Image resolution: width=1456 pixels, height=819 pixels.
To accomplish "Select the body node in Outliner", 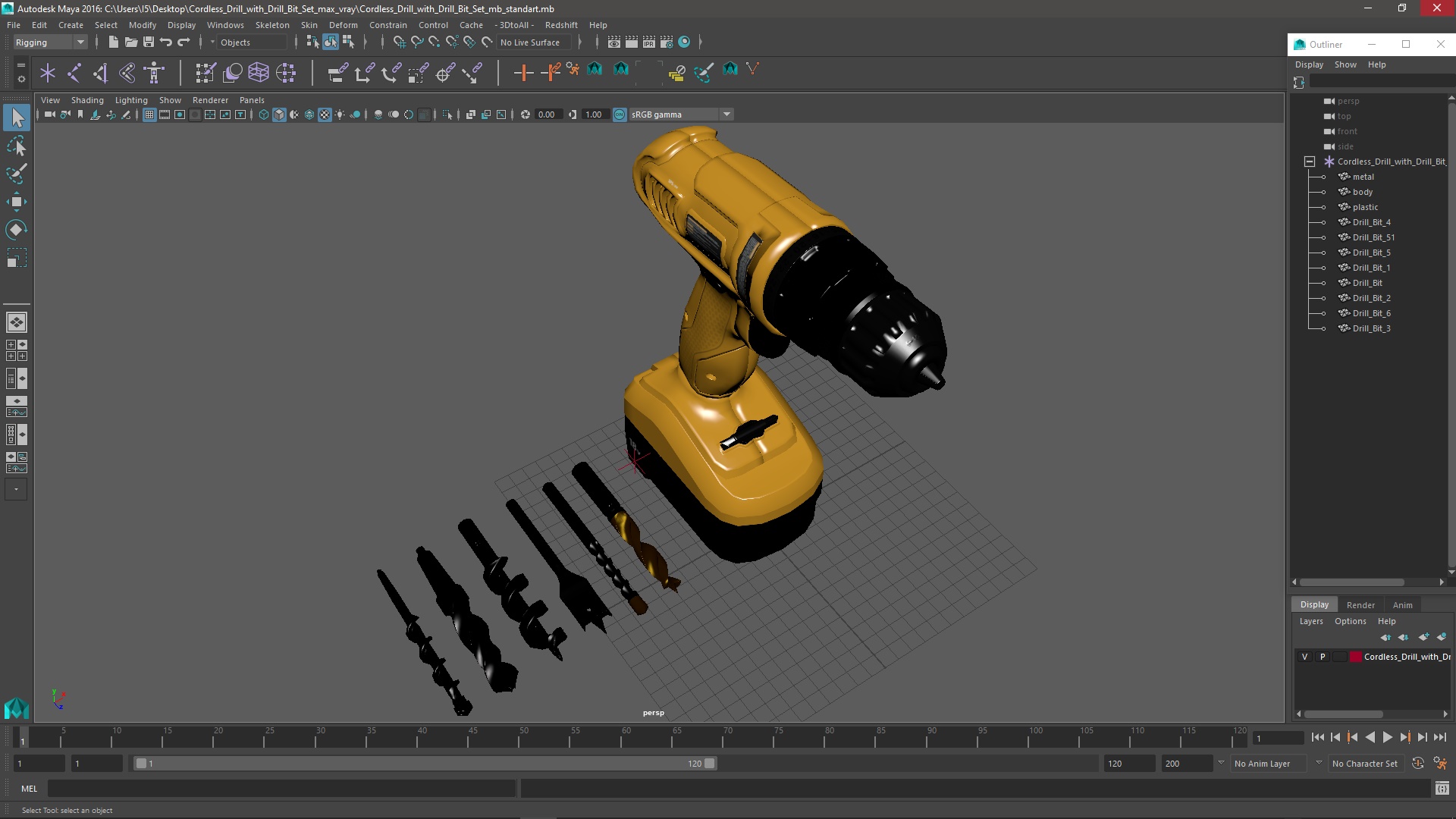I will click(x=1362, y=192).
